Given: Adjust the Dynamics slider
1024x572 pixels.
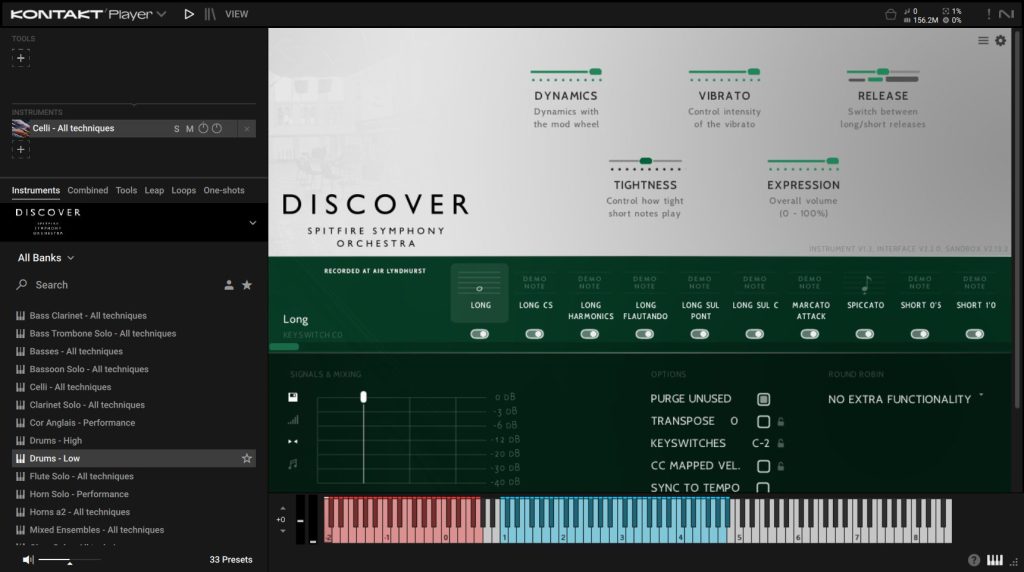Looking at the screenshot, I should (566, 72).
